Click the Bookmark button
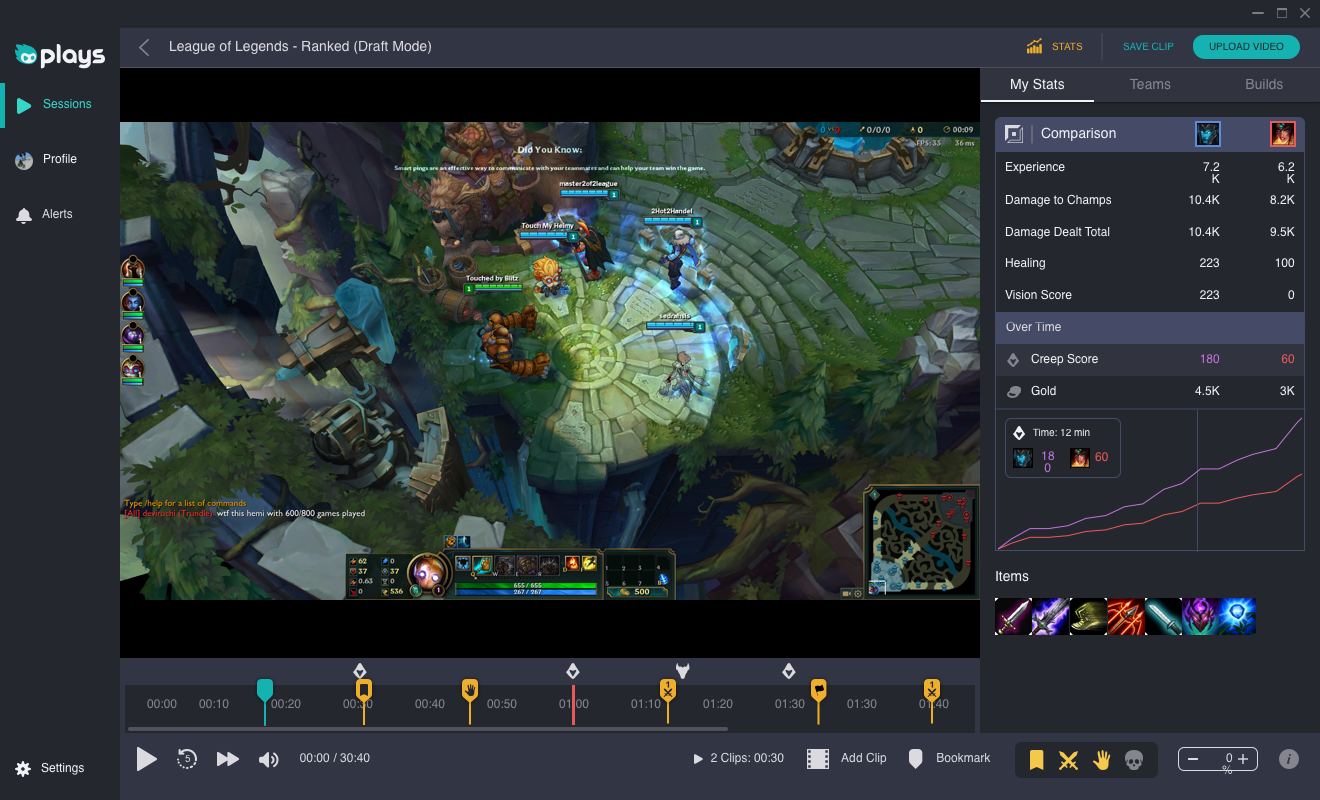Screen dimensions: 1320x800 coord(949,759)
